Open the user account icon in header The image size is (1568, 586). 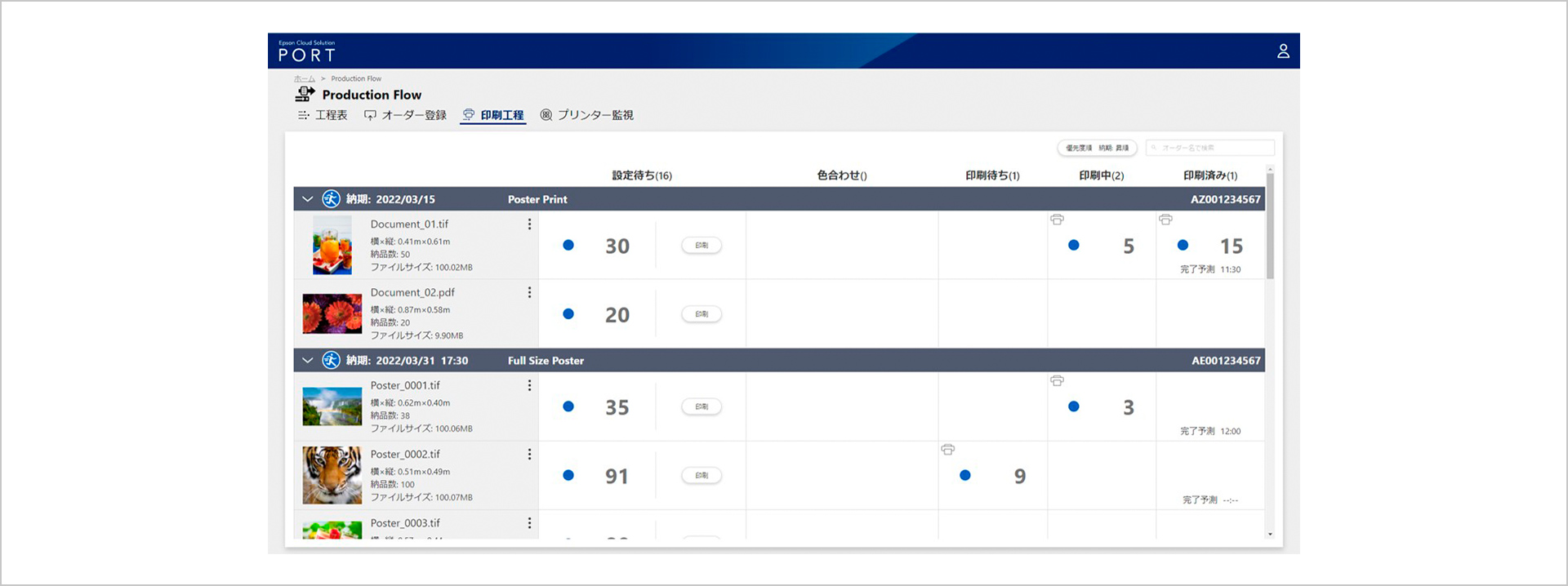[1283, 51]
